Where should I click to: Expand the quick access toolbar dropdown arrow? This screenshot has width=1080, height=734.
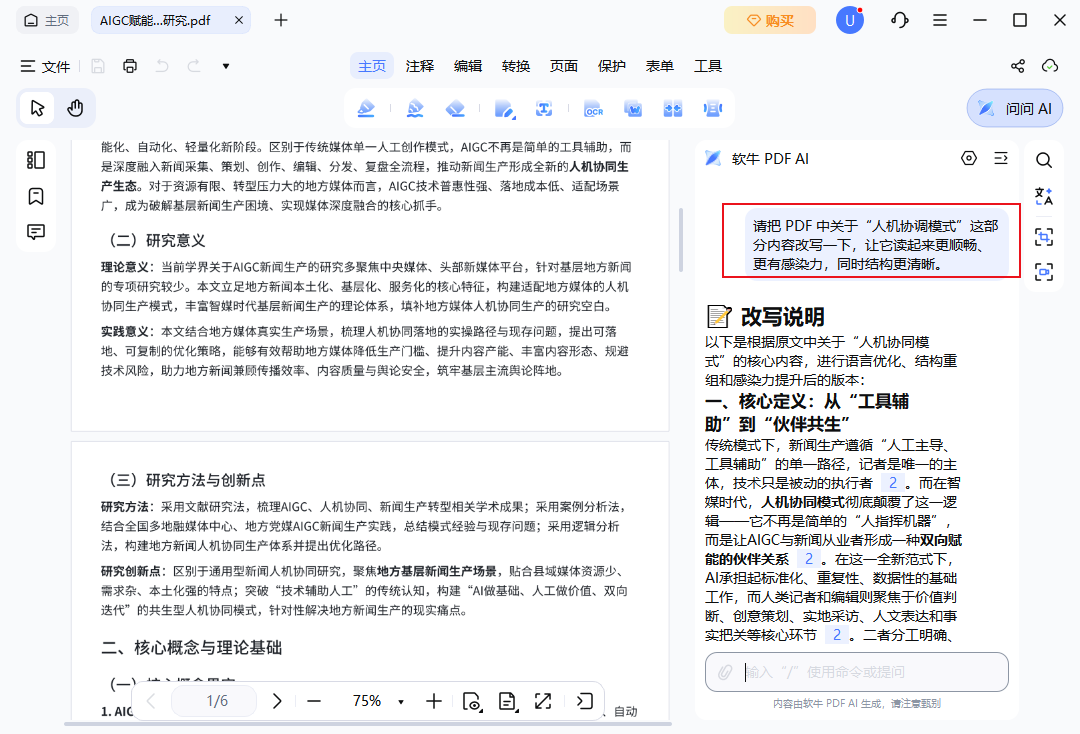tap(225, 66)
